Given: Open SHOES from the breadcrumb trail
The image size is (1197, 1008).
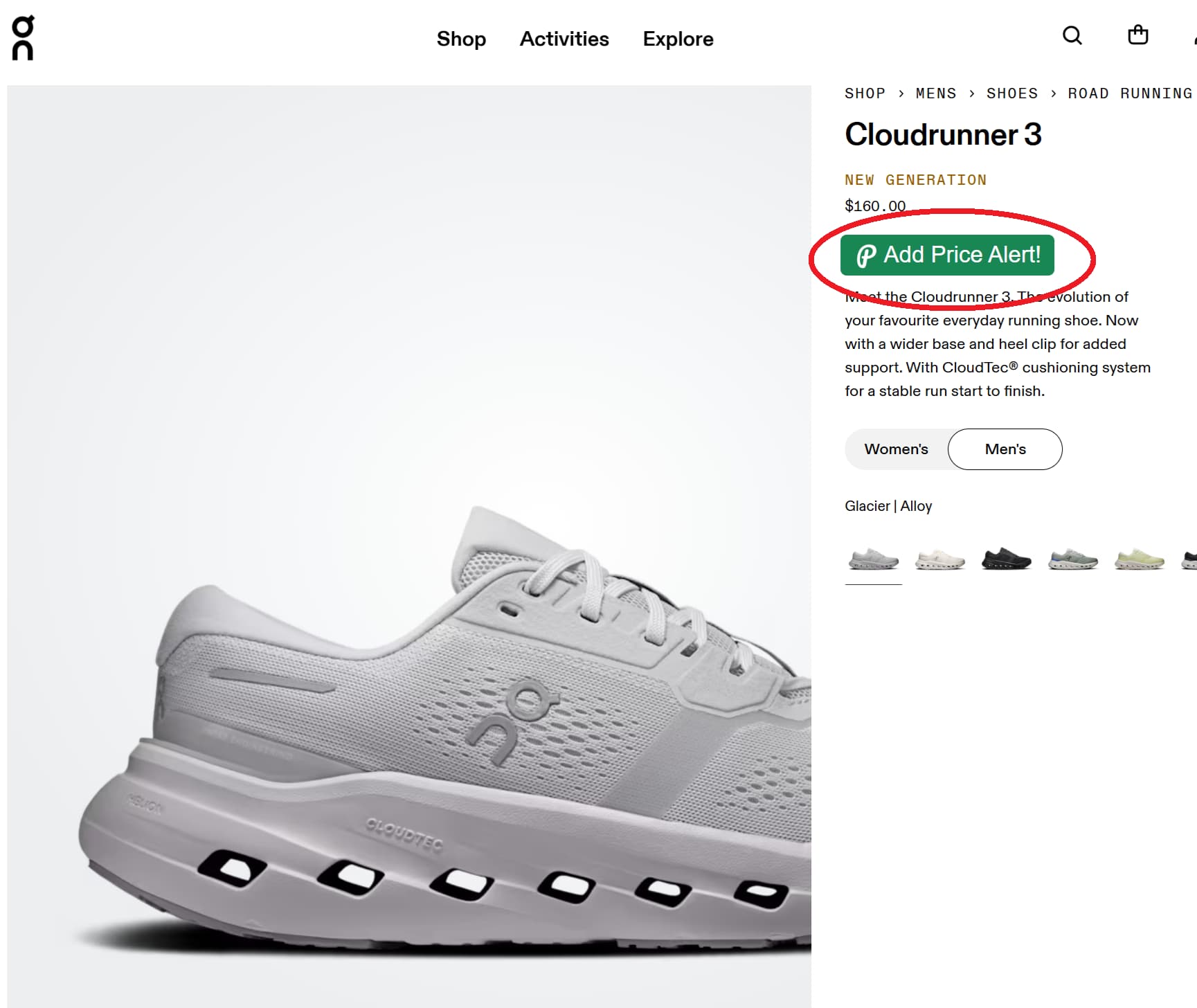Looking at the screenshot, I should pyautogui.click(x=1012, y=93).
